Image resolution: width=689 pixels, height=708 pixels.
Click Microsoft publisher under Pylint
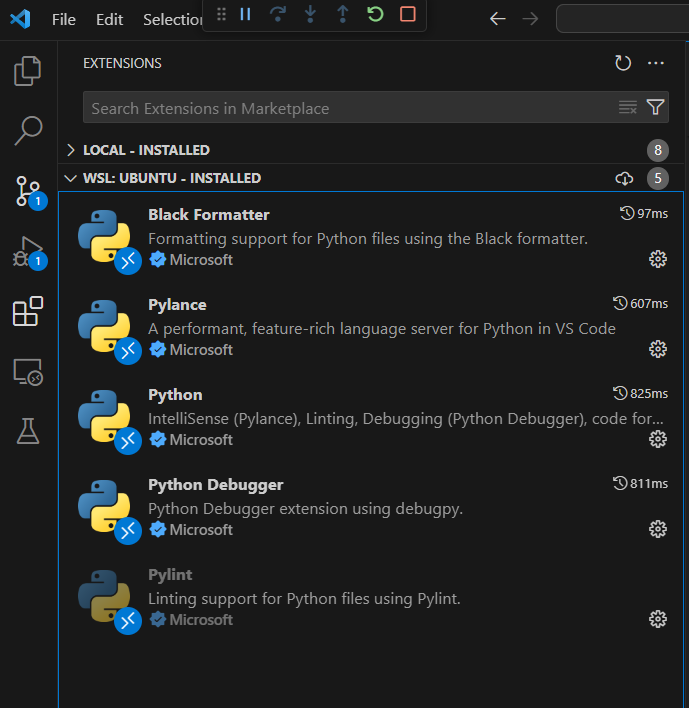201,620
